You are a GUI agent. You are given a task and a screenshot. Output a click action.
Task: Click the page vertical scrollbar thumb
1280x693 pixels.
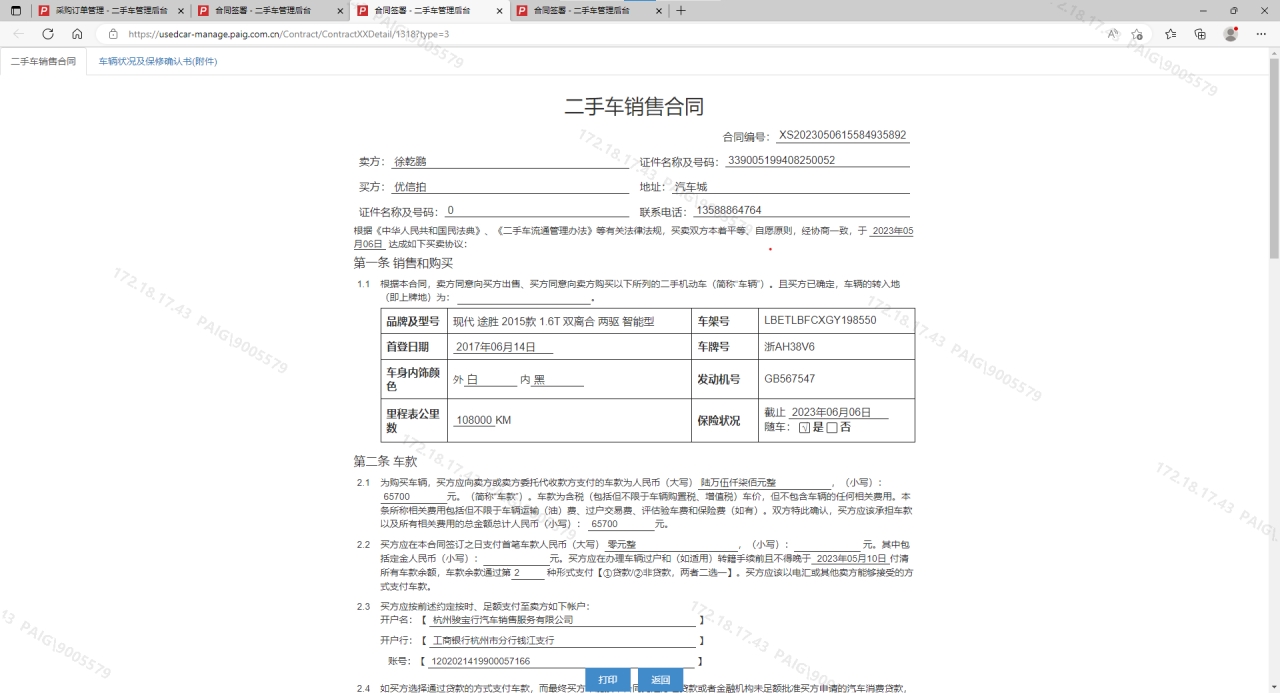tap(1274, 158)
